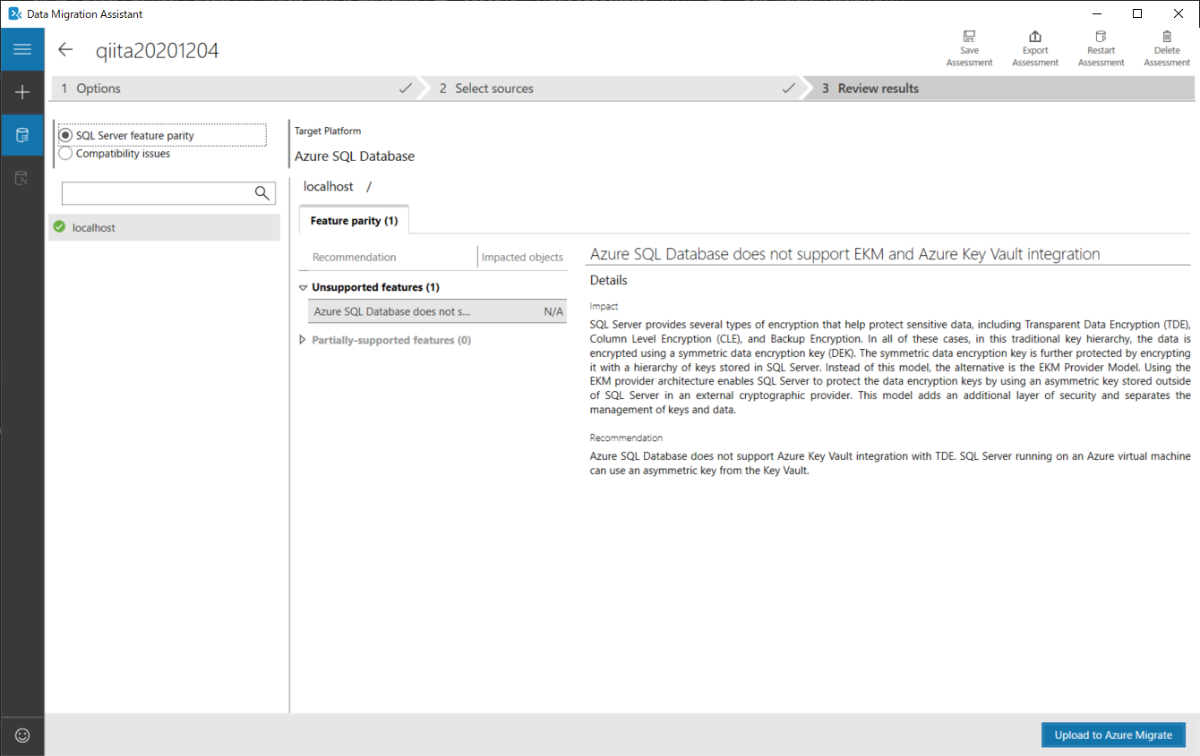
Task: Click Delete Assessment toolbar icon
Action: 1167,48
